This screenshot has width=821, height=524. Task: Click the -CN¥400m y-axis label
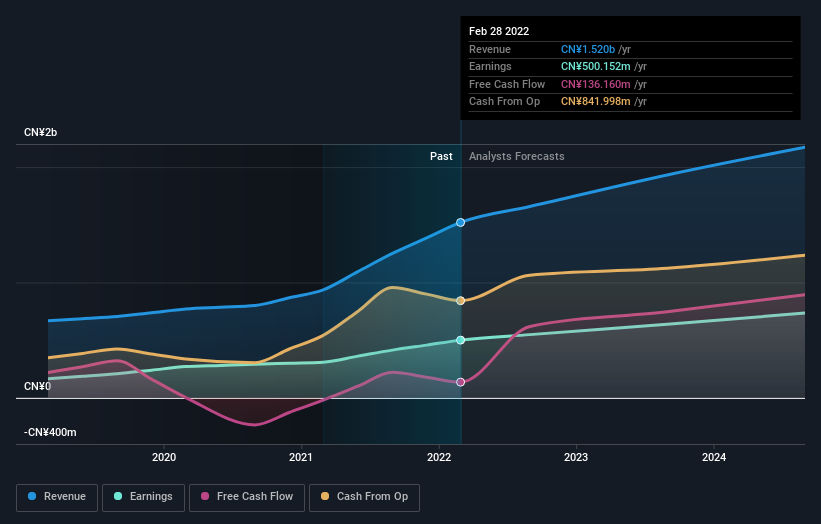point(50,432)
